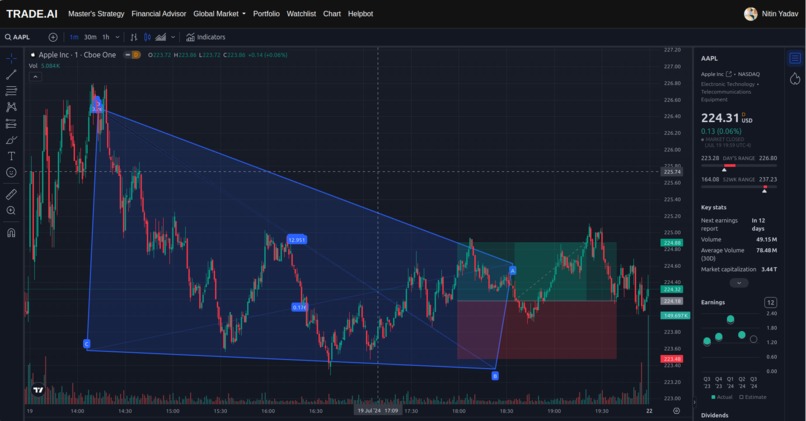
Task: Open the Financial Advisor page
Action: 159,14
